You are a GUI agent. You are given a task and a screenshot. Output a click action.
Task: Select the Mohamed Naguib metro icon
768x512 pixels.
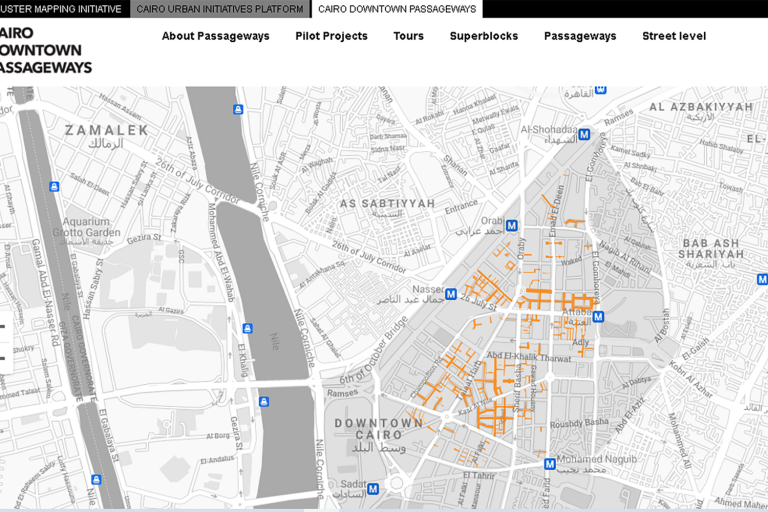coord(549,464)
